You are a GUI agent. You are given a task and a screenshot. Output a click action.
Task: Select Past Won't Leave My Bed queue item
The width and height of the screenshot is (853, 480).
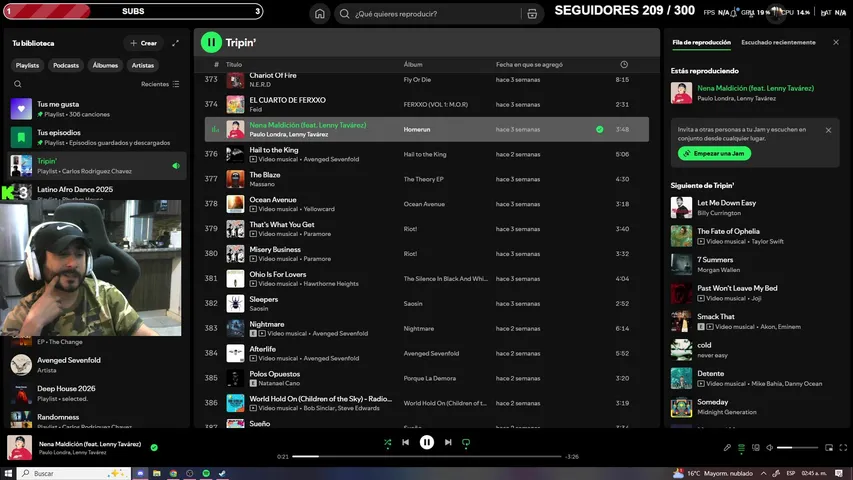[x=755, y=293]
